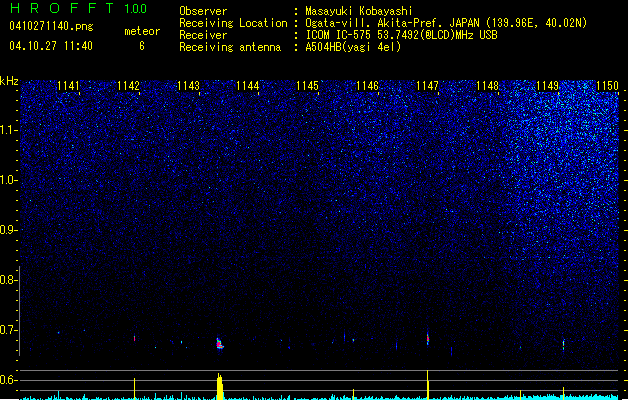Click the 1144 time marker
Image resolution: width=629 pixels, height=400 pixels.
coord(248,86)
